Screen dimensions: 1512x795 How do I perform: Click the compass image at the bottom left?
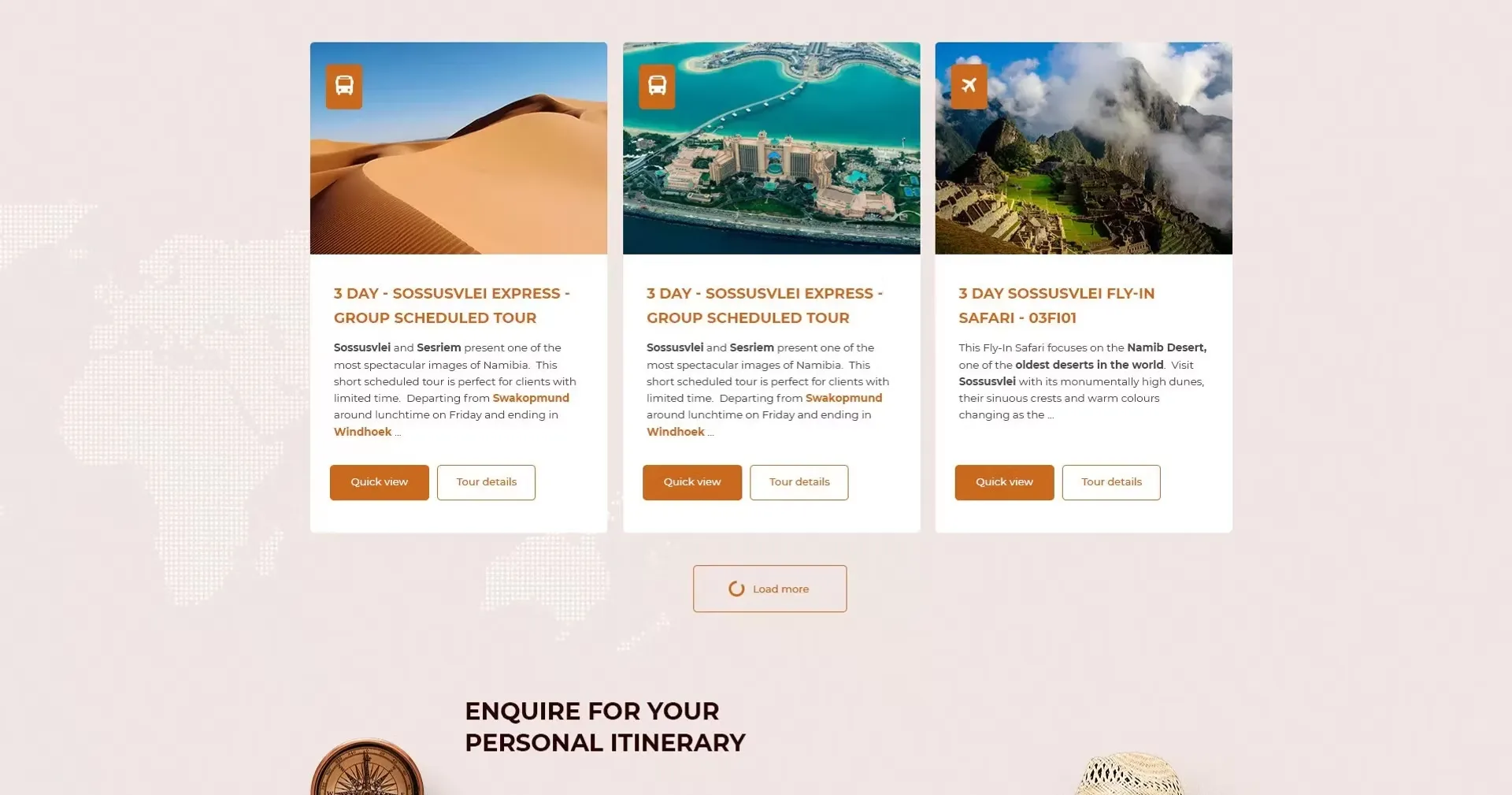coord(367,767)
